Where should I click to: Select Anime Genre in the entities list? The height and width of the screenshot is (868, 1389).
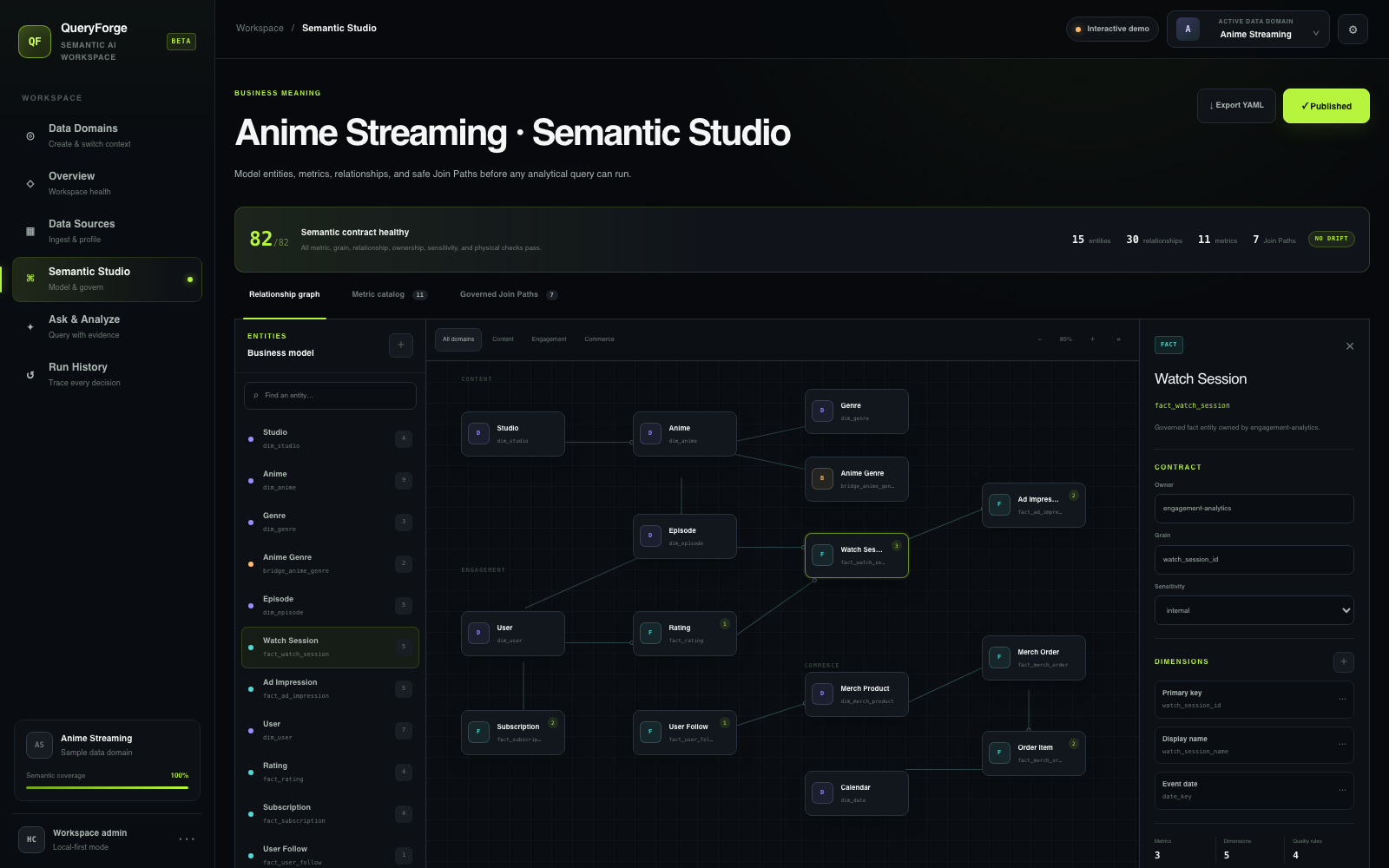pyautogui.click(x=330, y=564)
